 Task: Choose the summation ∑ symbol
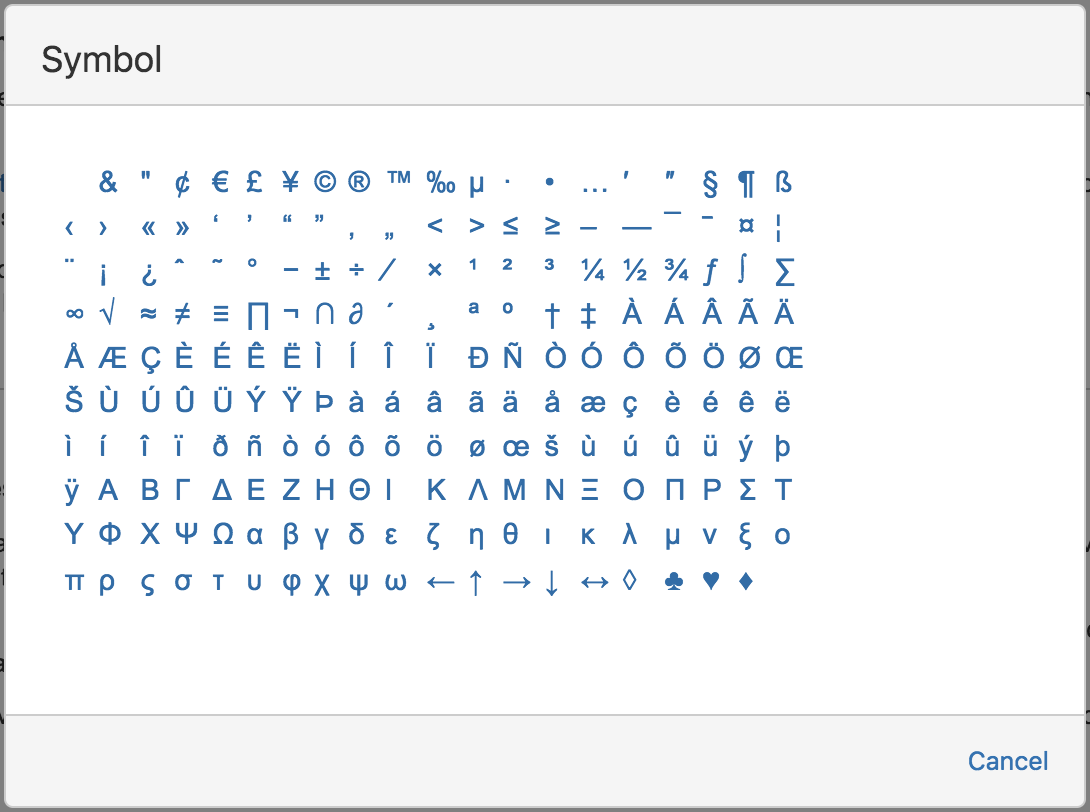tap(784, 271)
